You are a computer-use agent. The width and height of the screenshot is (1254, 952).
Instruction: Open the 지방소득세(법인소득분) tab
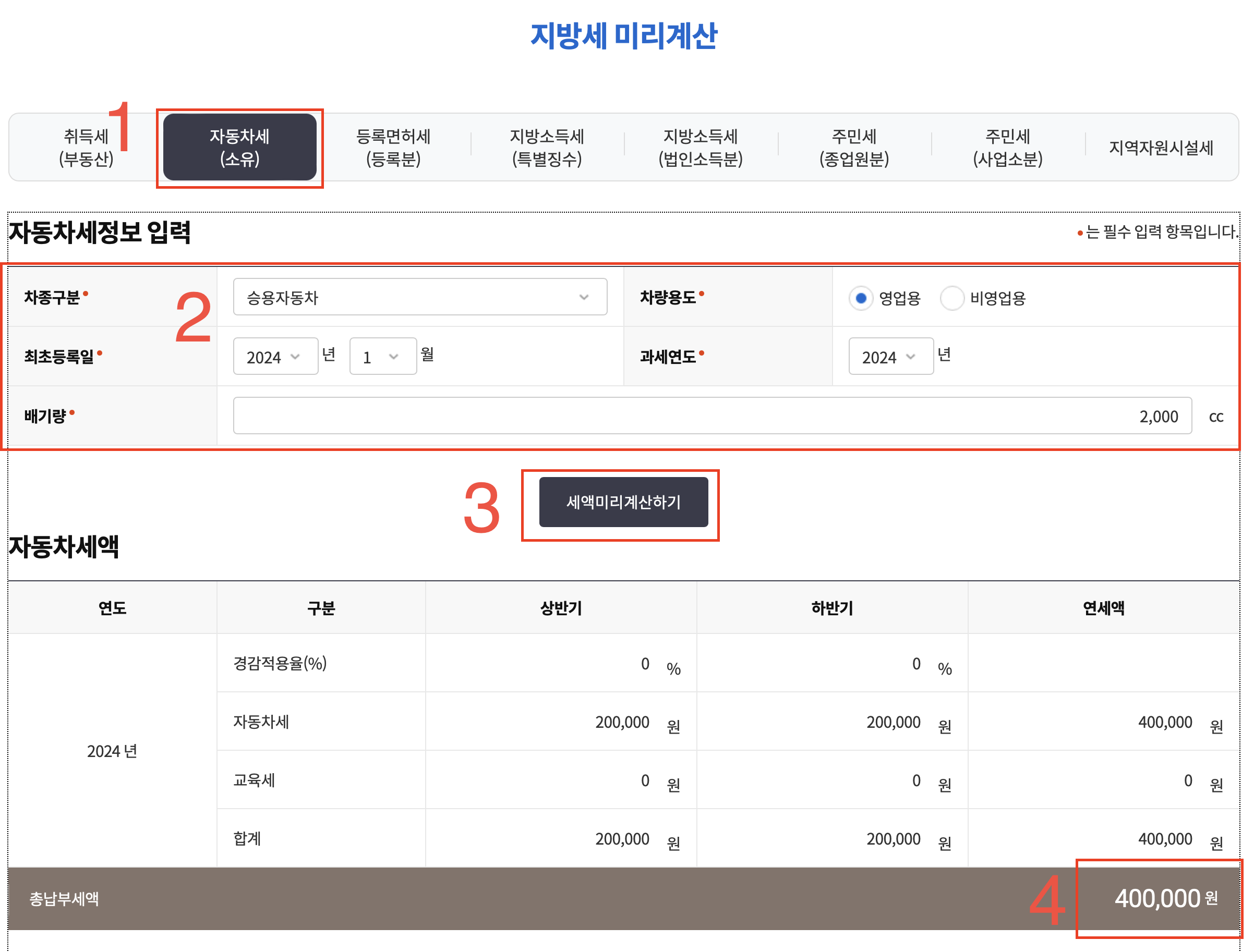tap(700, 148)
